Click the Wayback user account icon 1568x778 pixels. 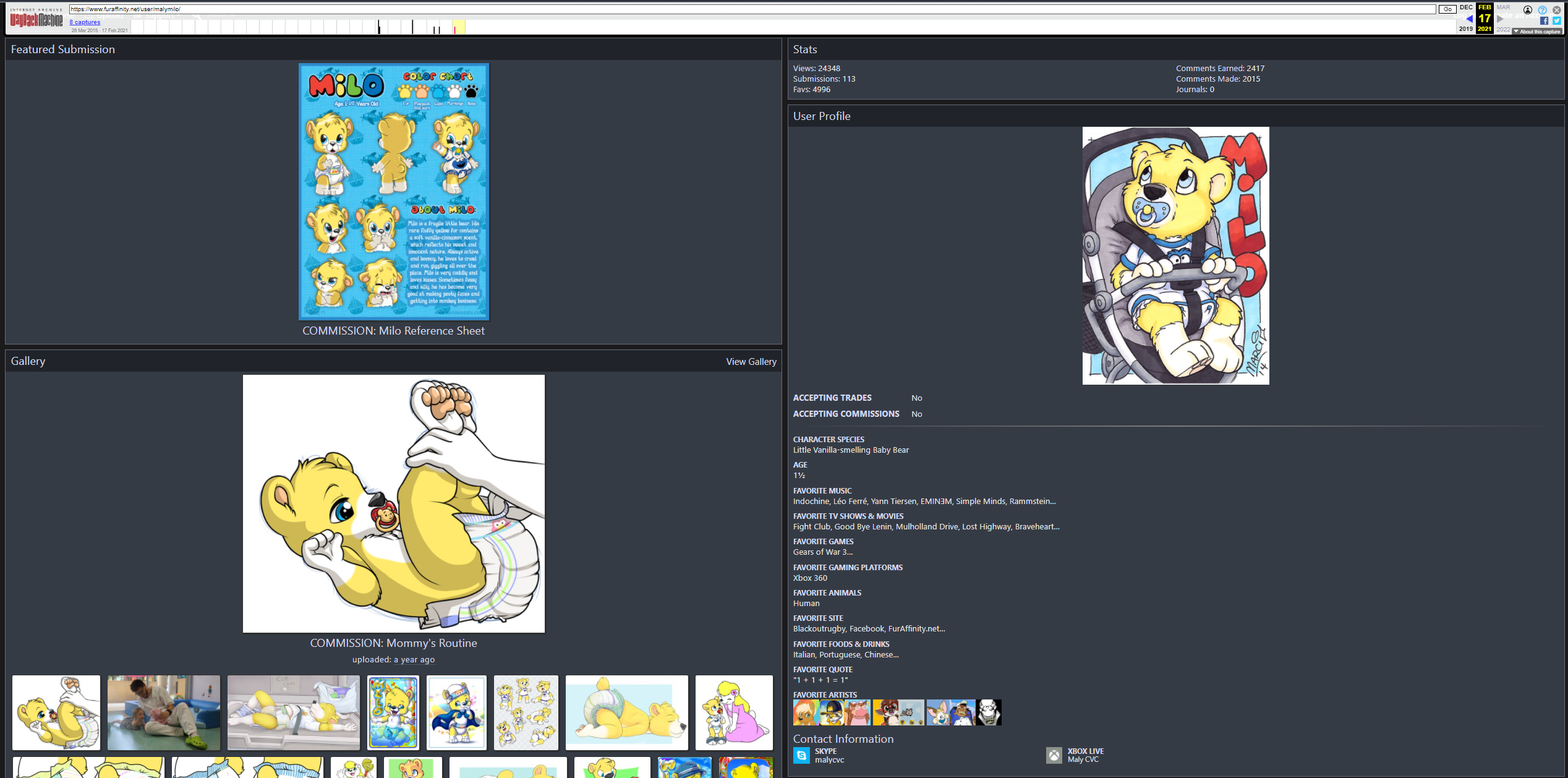click(1528, 10)
